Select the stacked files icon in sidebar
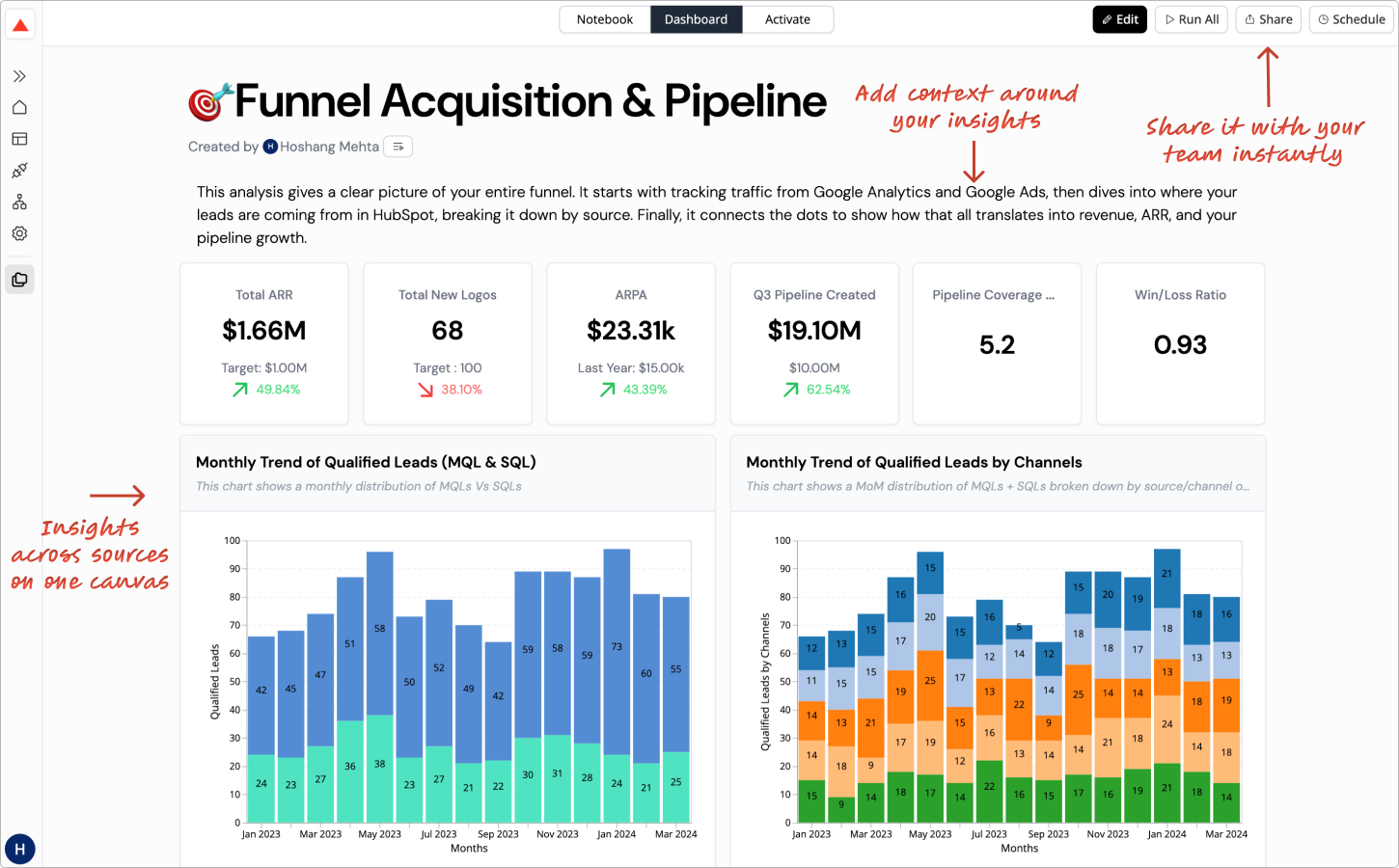The height and width of the screenshot is (868, 1399). pos(19,280)
